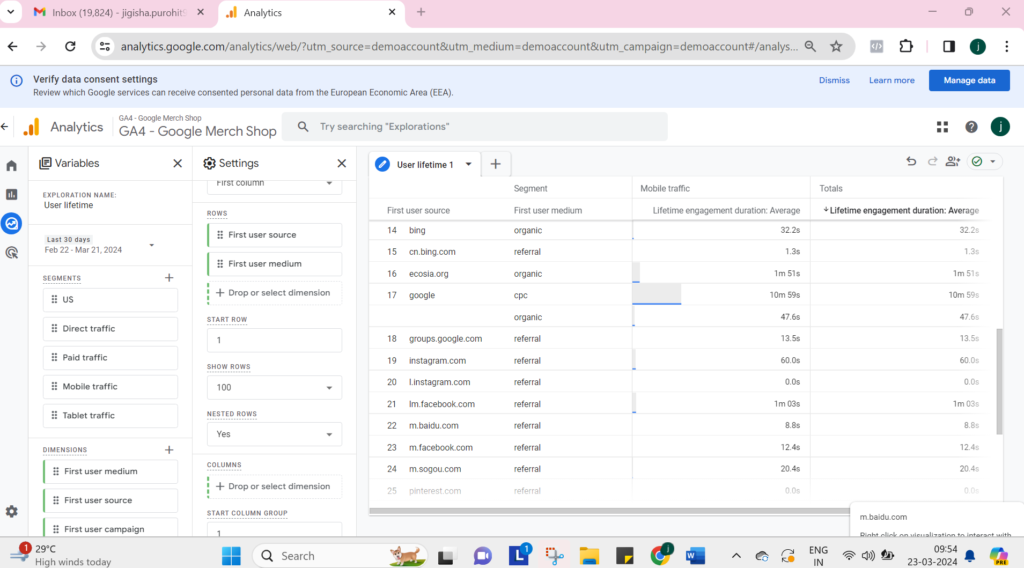
Task: Switch to the Gmail Inbox tab
Action: click(x=120, y=12)
